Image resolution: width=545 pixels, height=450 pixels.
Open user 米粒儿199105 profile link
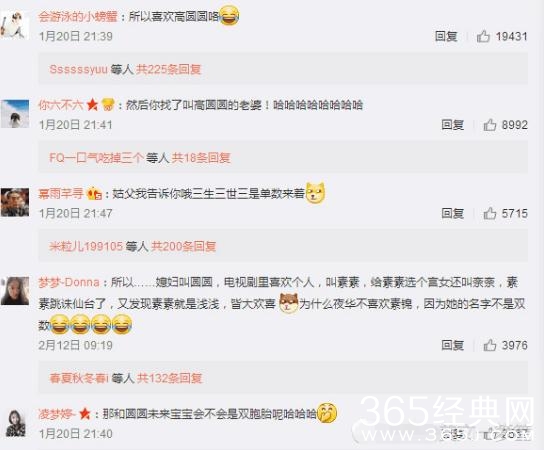tap(86, 246)
